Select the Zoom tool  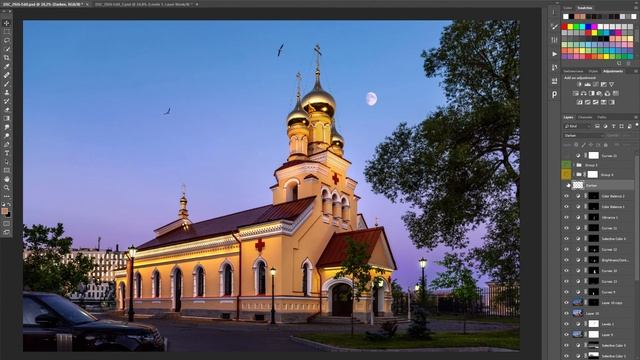coord(7,188)
